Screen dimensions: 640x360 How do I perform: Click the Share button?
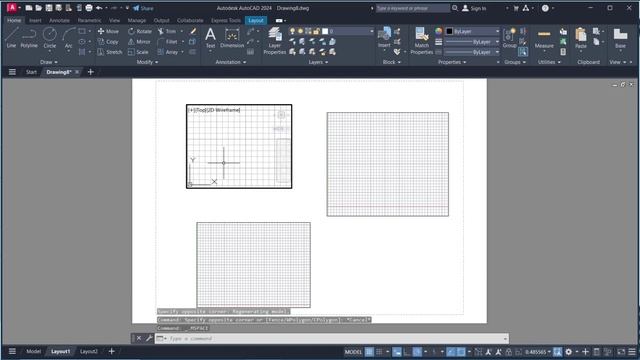(143, 8)
